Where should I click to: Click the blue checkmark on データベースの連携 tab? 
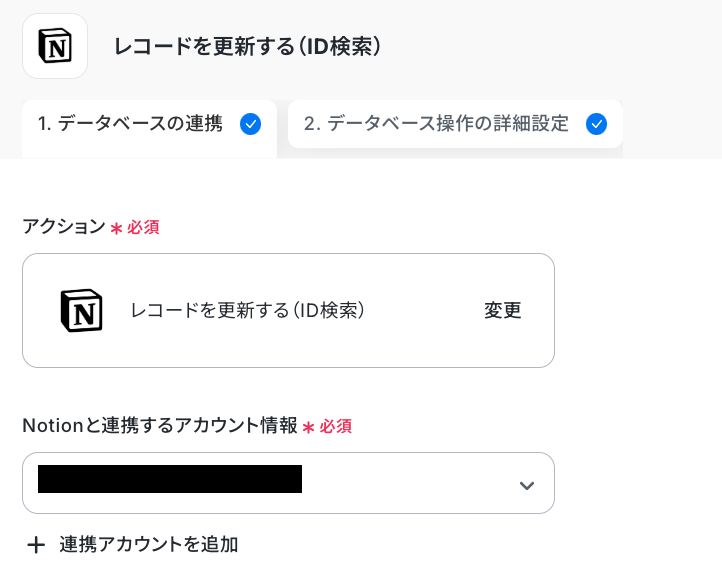coord(250,124)
